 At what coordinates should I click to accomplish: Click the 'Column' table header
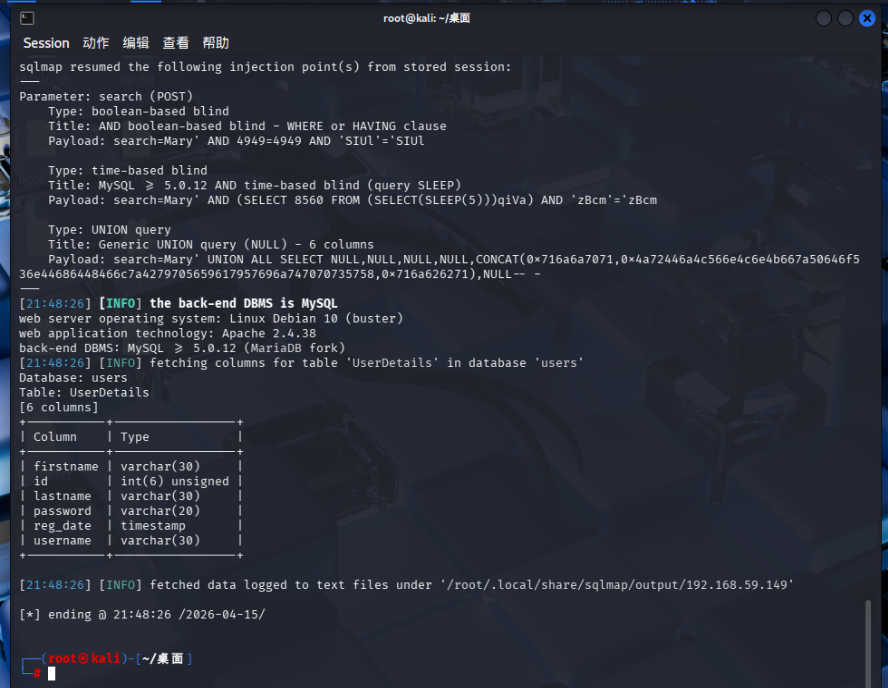[x=55, y=437]
